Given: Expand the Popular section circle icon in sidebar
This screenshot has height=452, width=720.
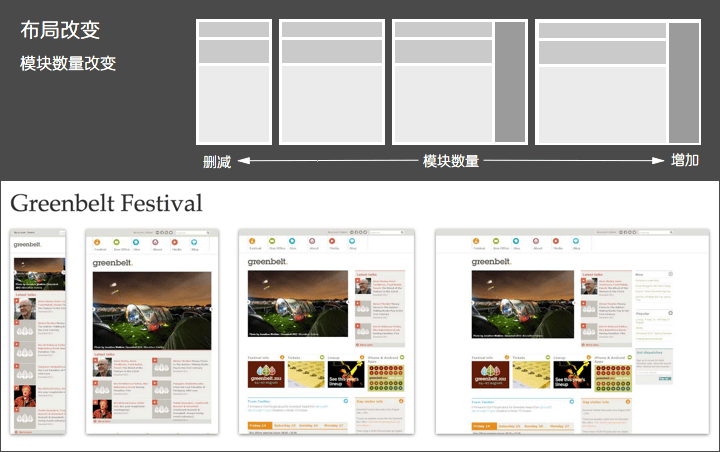Looking at the screenshot, I should point(670,313).
